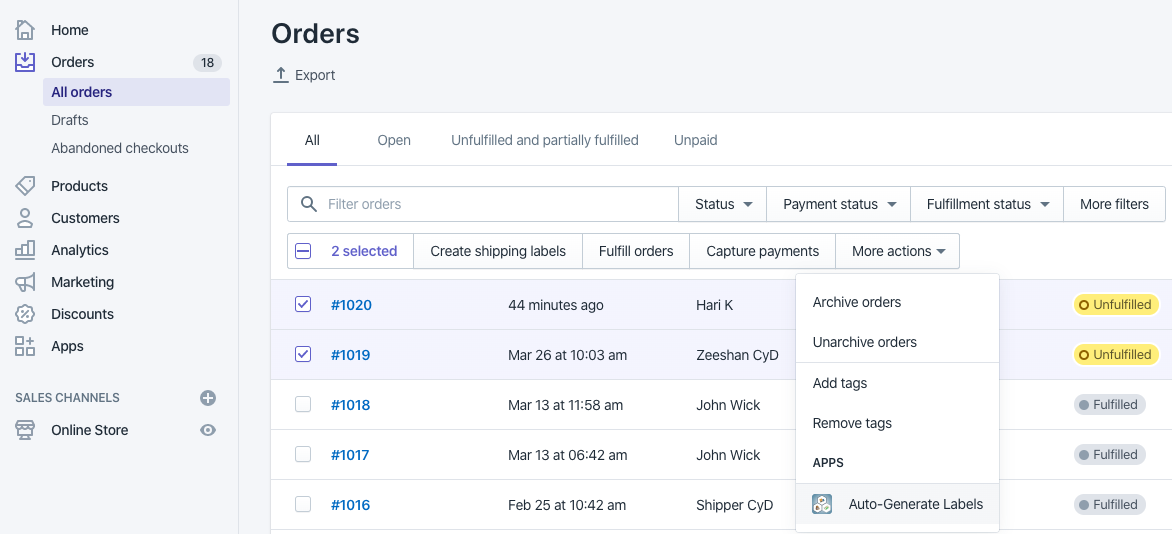Click the Capture payments button
The image size is (1172, 534).
tap(762, 251)
